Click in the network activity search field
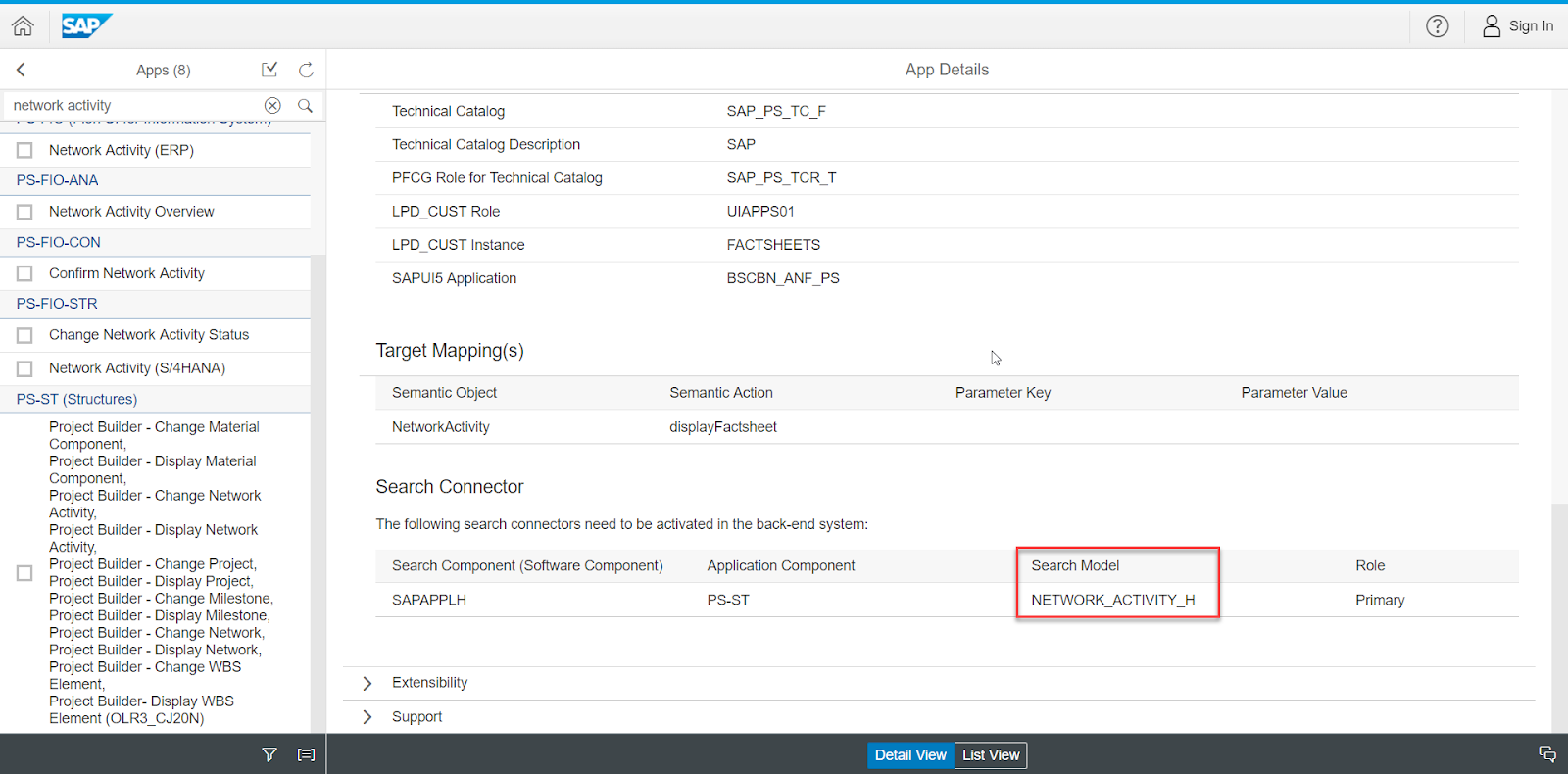Image resolution: width=1568 pixels, height=774 pixels. click(132, 105)
